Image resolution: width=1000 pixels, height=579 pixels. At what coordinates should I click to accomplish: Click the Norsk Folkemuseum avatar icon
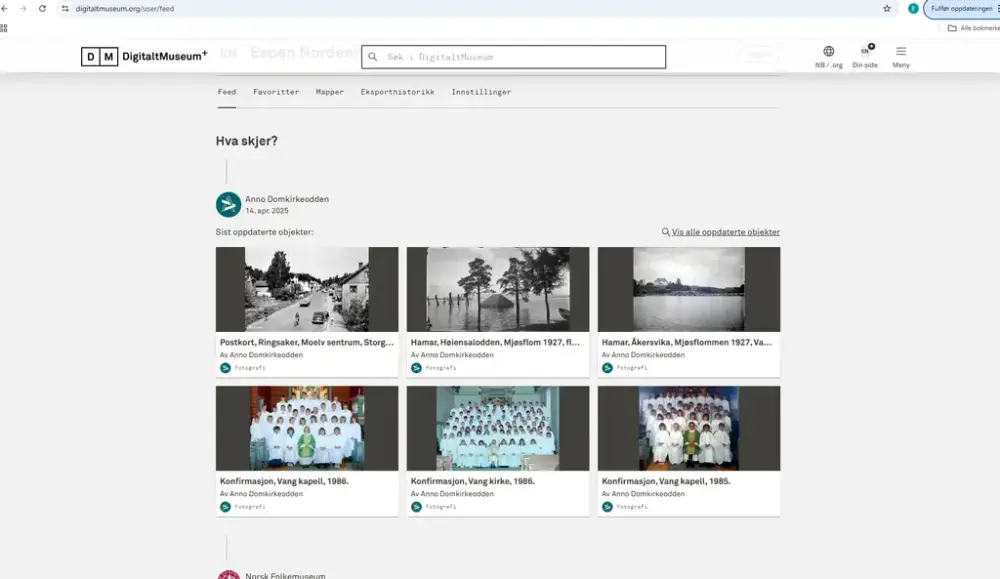click(x=229, y=576)
